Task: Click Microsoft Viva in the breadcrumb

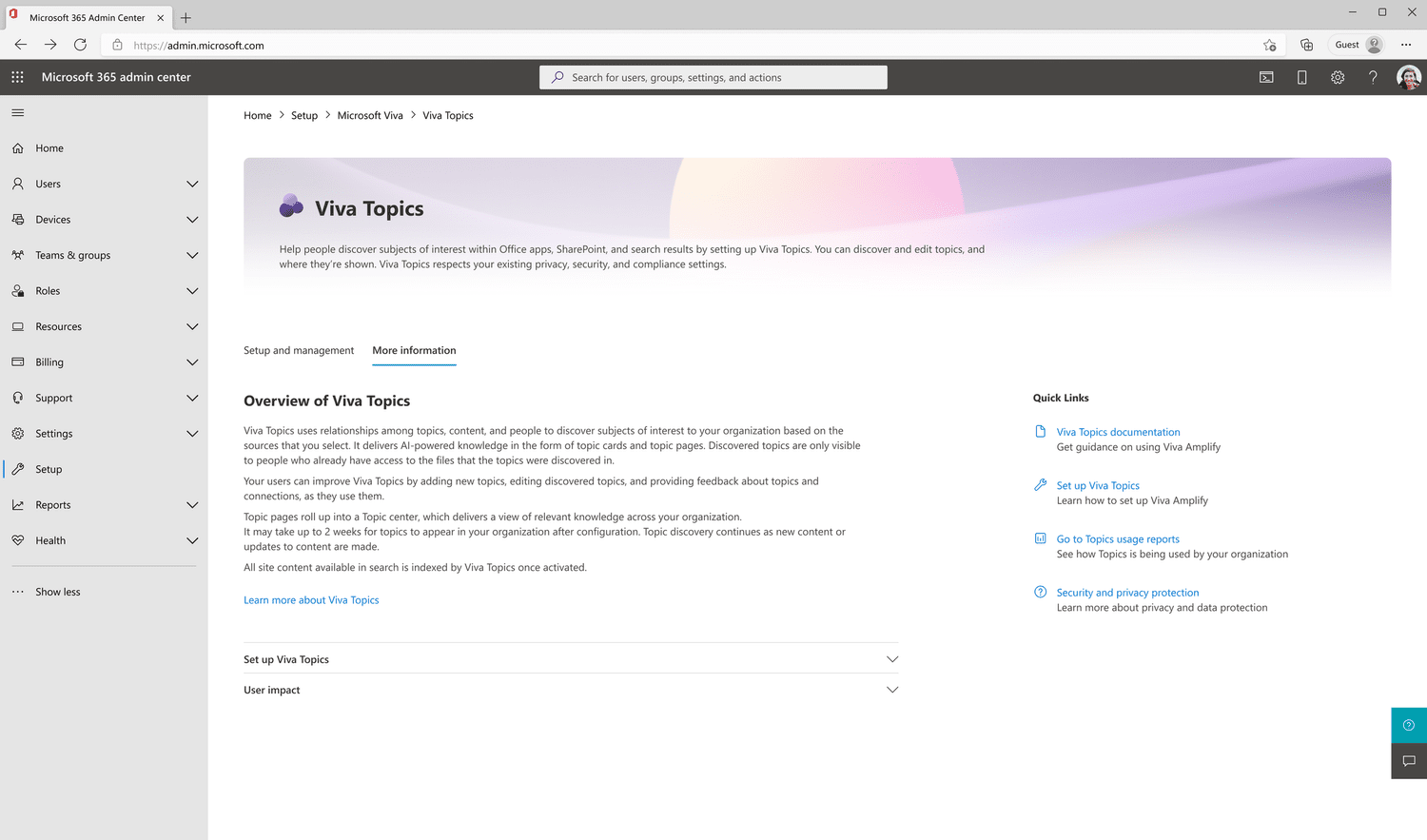Action: click(x=370, y=115)
